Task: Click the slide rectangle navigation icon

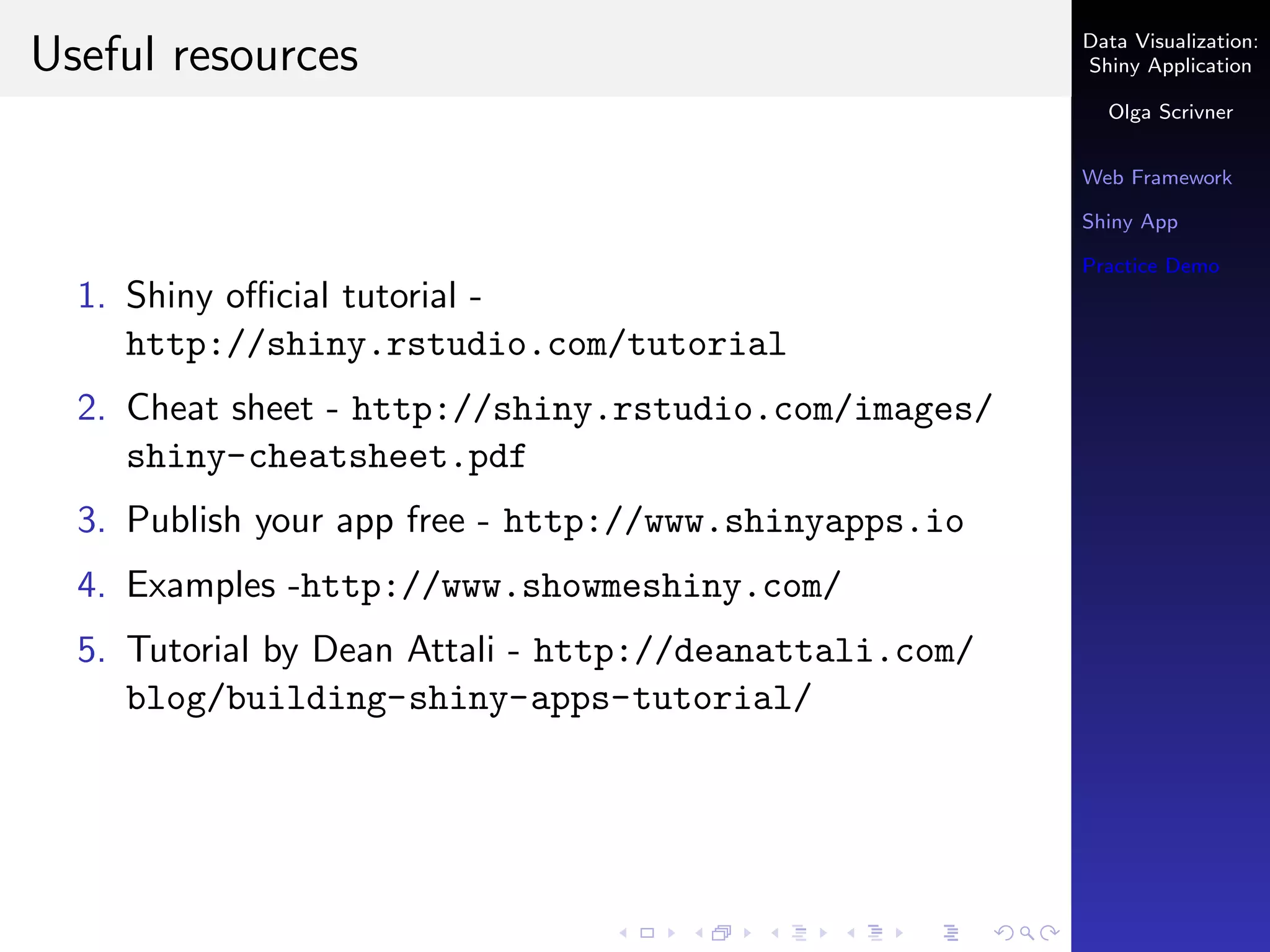Action: 647,933
